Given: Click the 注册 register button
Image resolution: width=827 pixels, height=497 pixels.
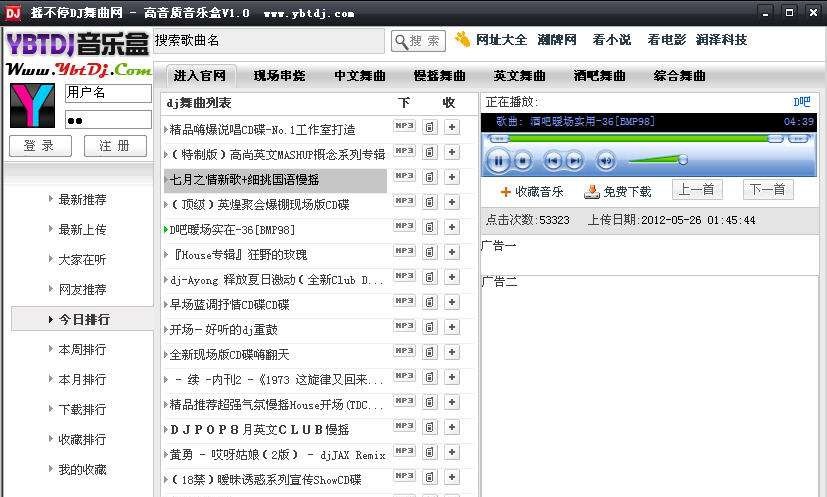Looking at the screenshot, I should coord(116,146).
